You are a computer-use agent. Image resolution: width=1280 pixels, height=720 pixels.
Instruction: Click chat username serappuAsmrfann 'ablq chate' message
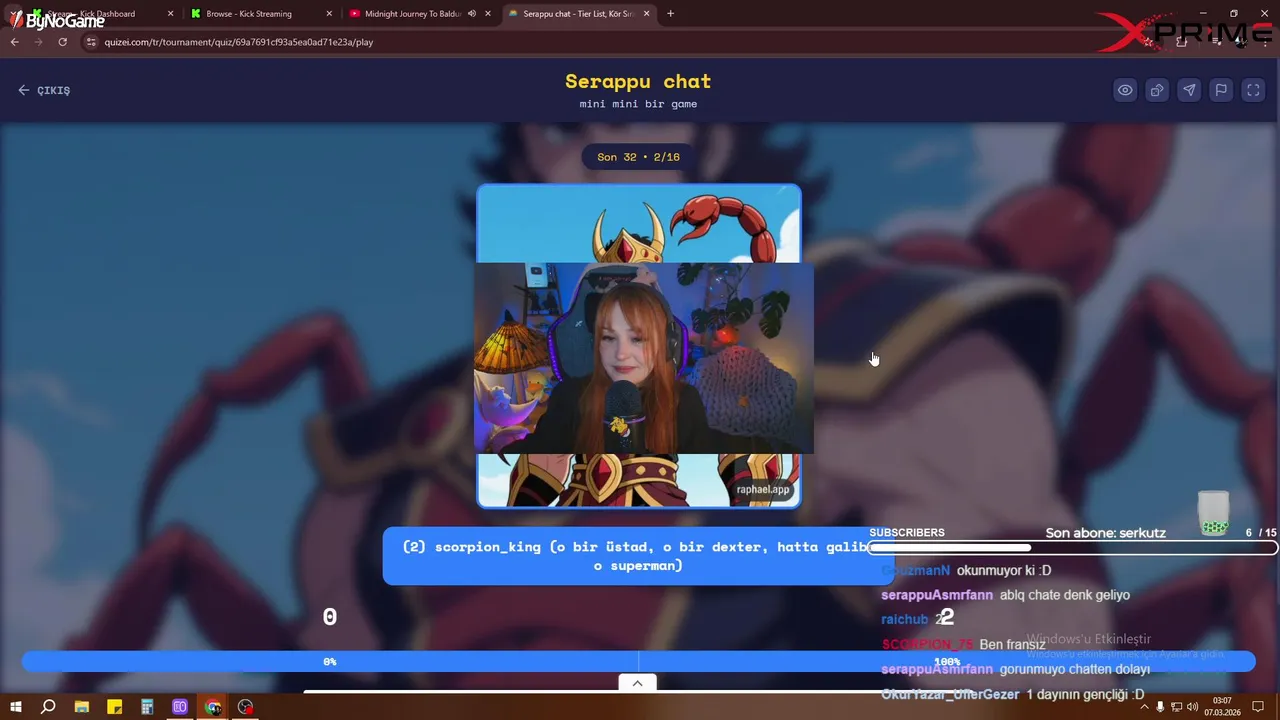point(937,595)
